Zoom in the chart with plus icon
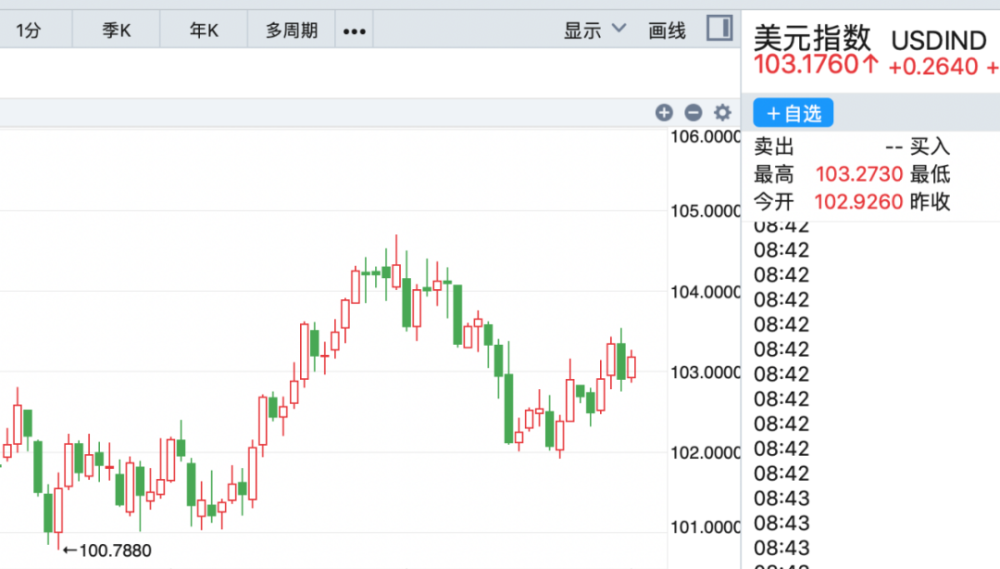Viewport: 1000px width, 569px height. [x=664, y=113]
